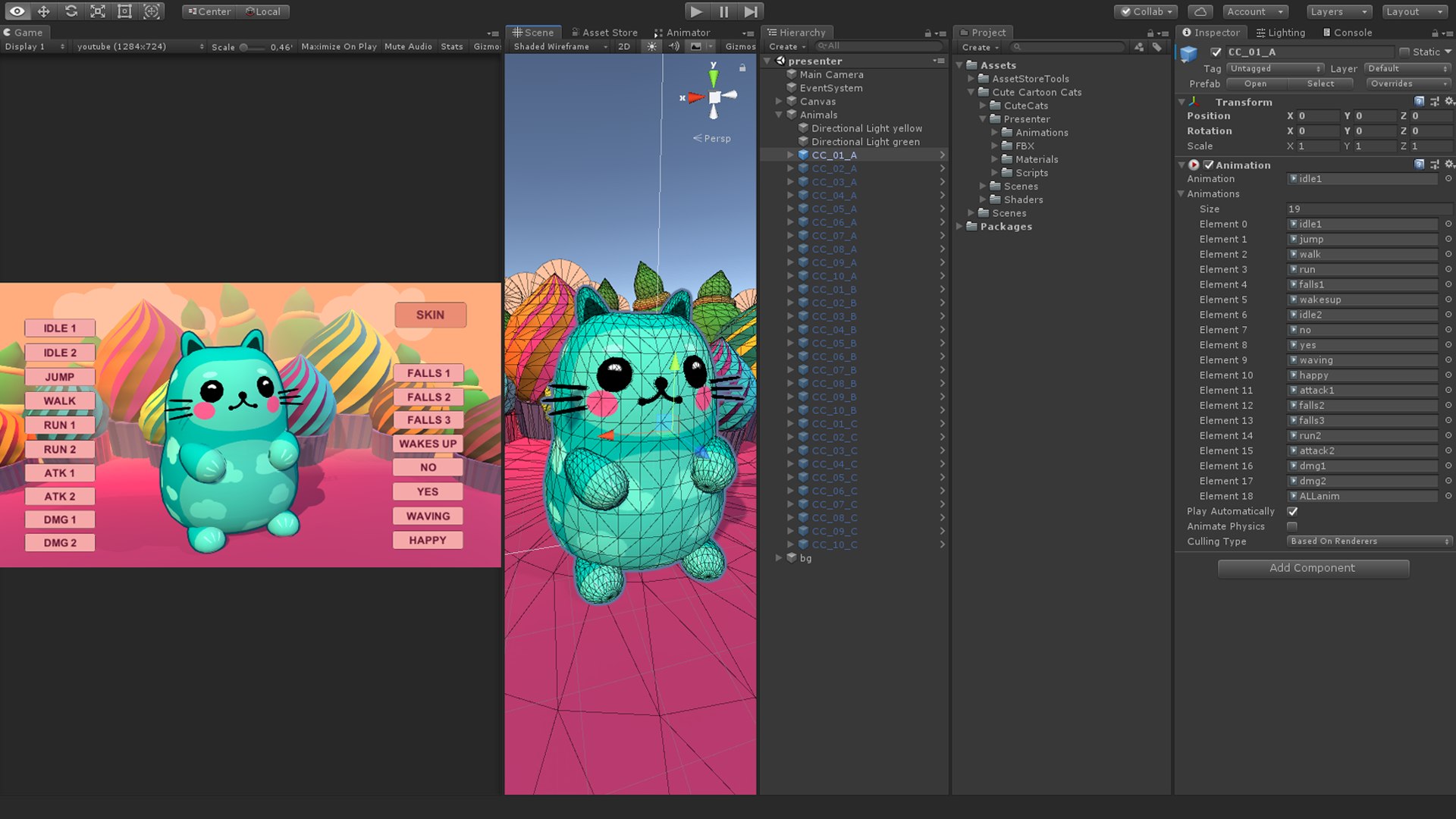The height and width of the screenshot is (819, 1456).
Task: Select the combined Transform tool
Action: pyautogui.click(x=152, y=11)
